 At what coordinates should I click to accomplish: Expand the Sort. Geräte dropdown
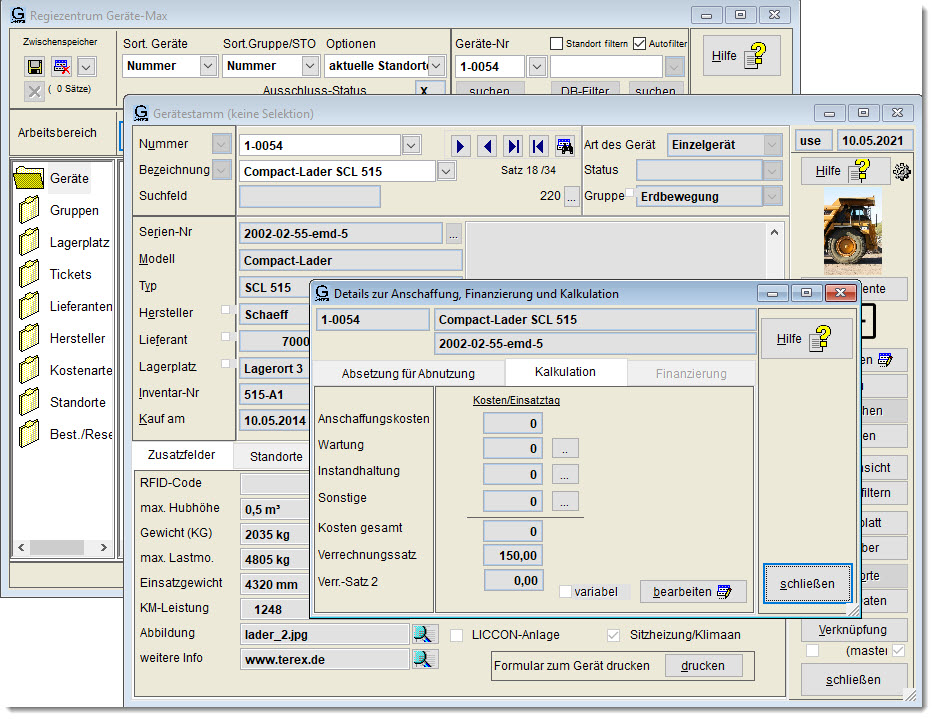(x=208, y=66)
